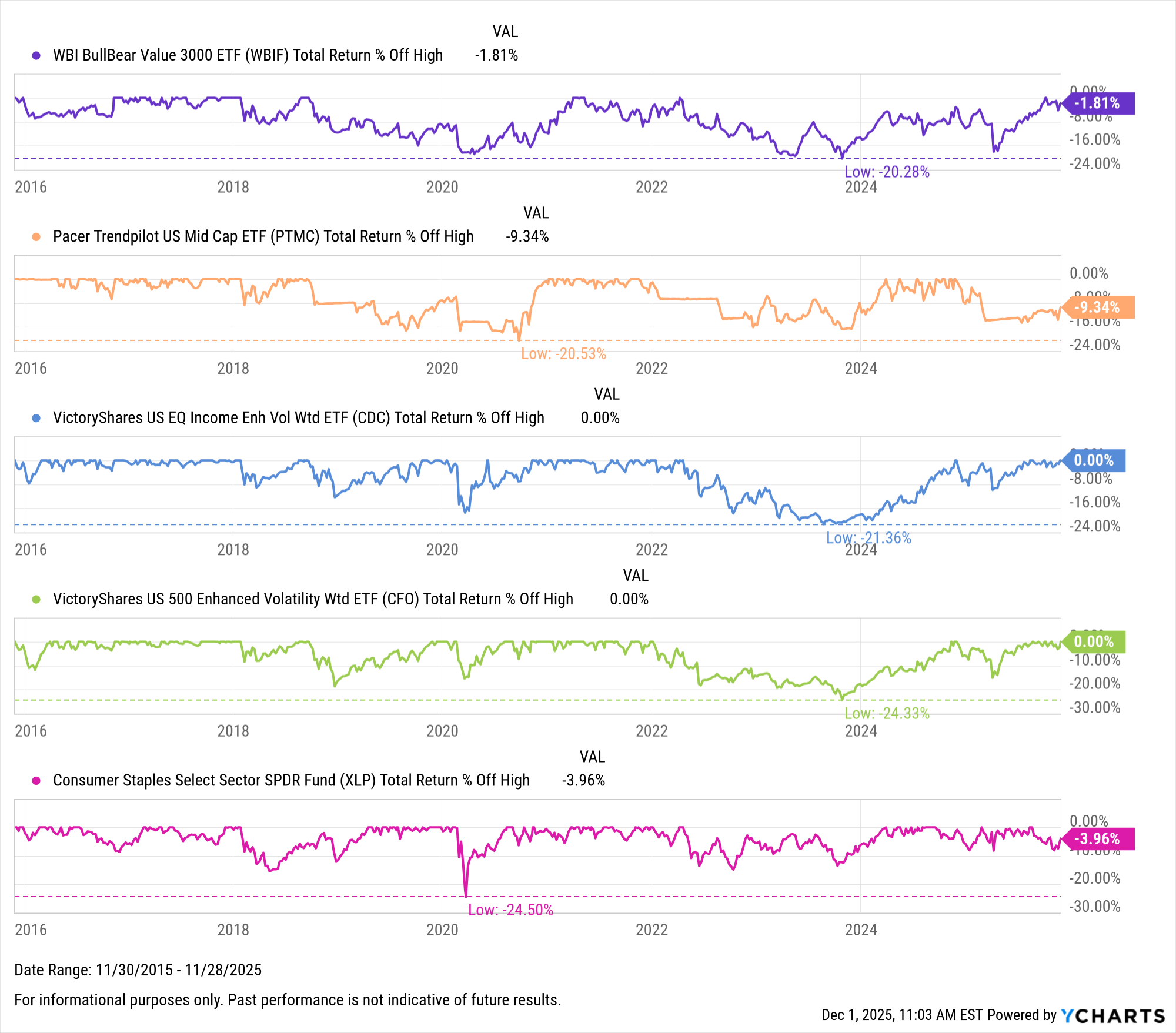The width and height of the screenshot is (1176, 1033).
Task: Click the Low: -24.33% marker on CFO chart
Action: (887, 714)
